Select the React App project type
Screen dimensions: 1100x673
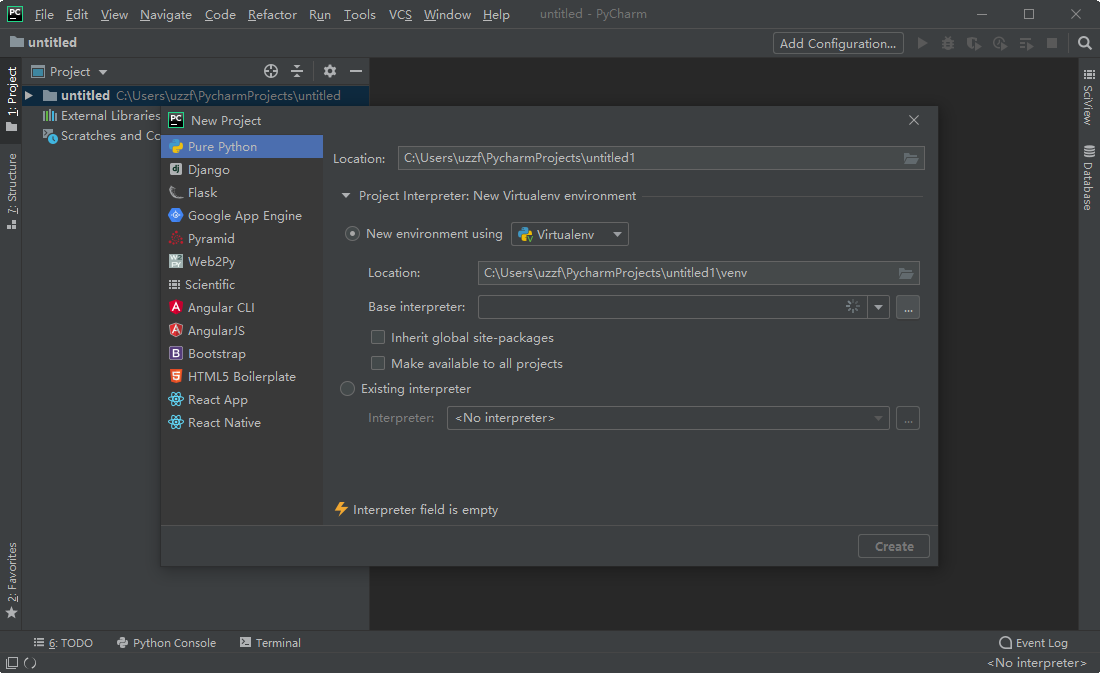pyautogui.click(x=242, y=399)
